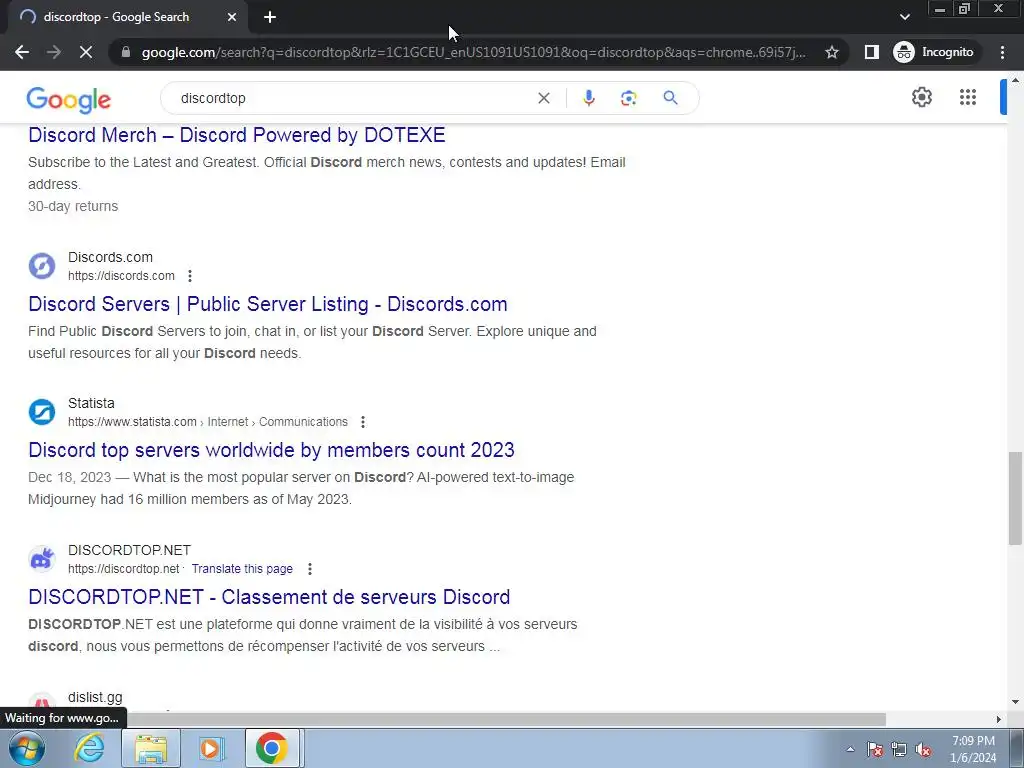
Task: Open more options for Discords.com result
Action: pos(189,276)
